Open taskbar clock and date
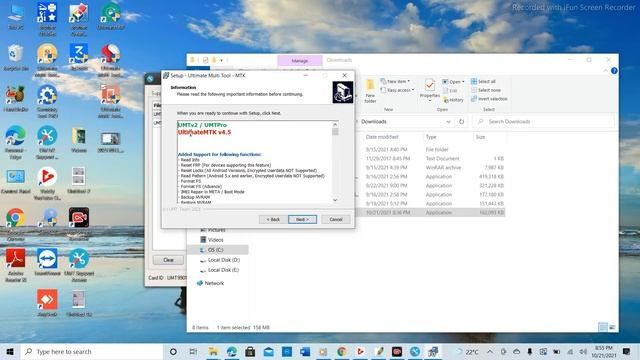The image size is (640, 360). coord(603,351)
